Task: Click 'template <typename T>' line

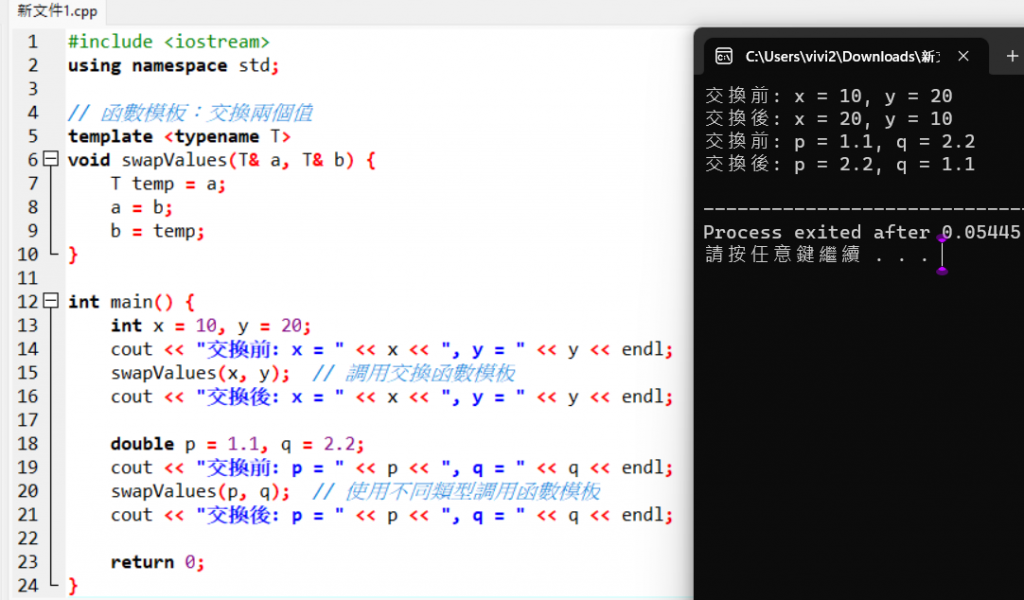Action: 179,136
